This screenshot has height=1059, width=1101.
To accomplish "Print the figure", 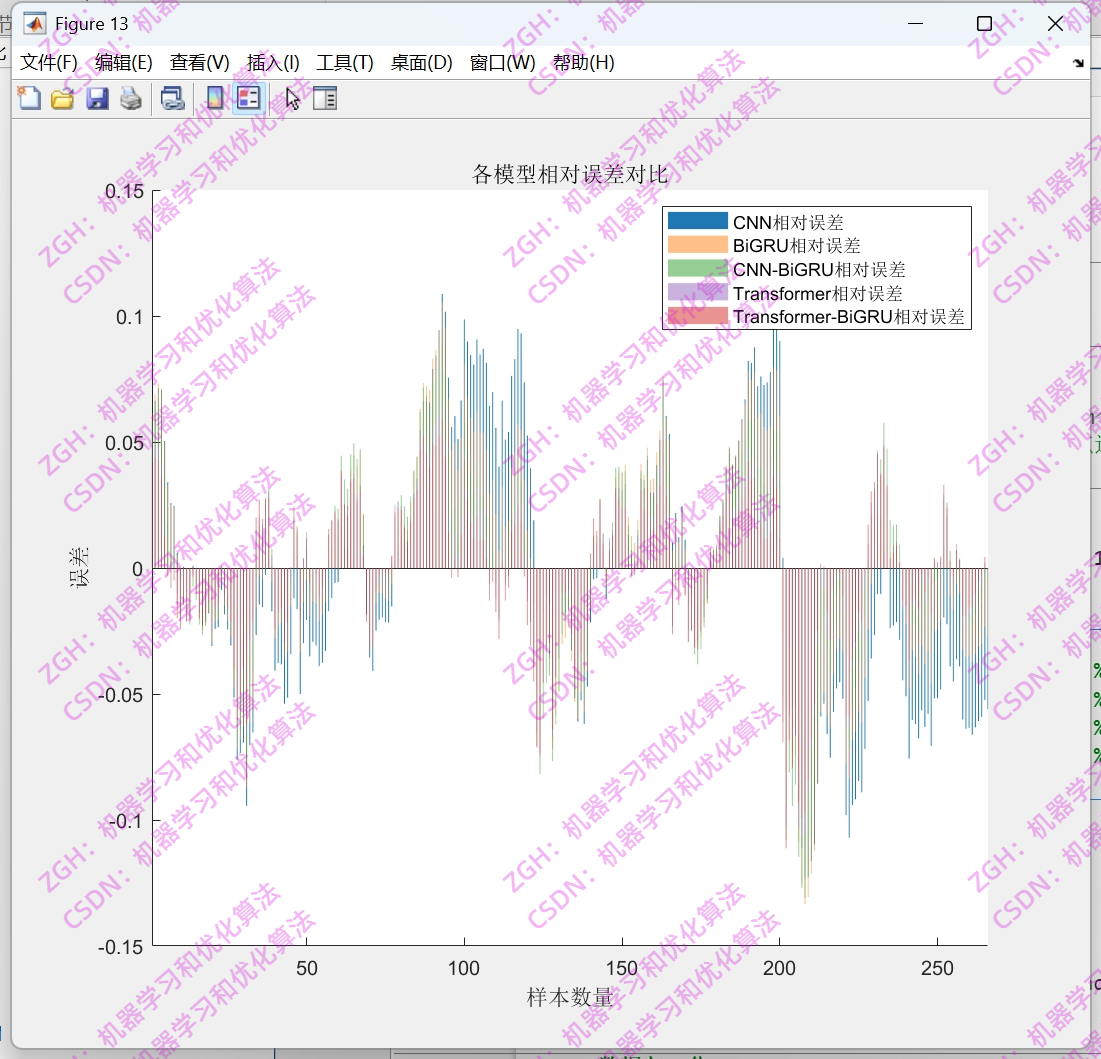I will pos(130,98).
